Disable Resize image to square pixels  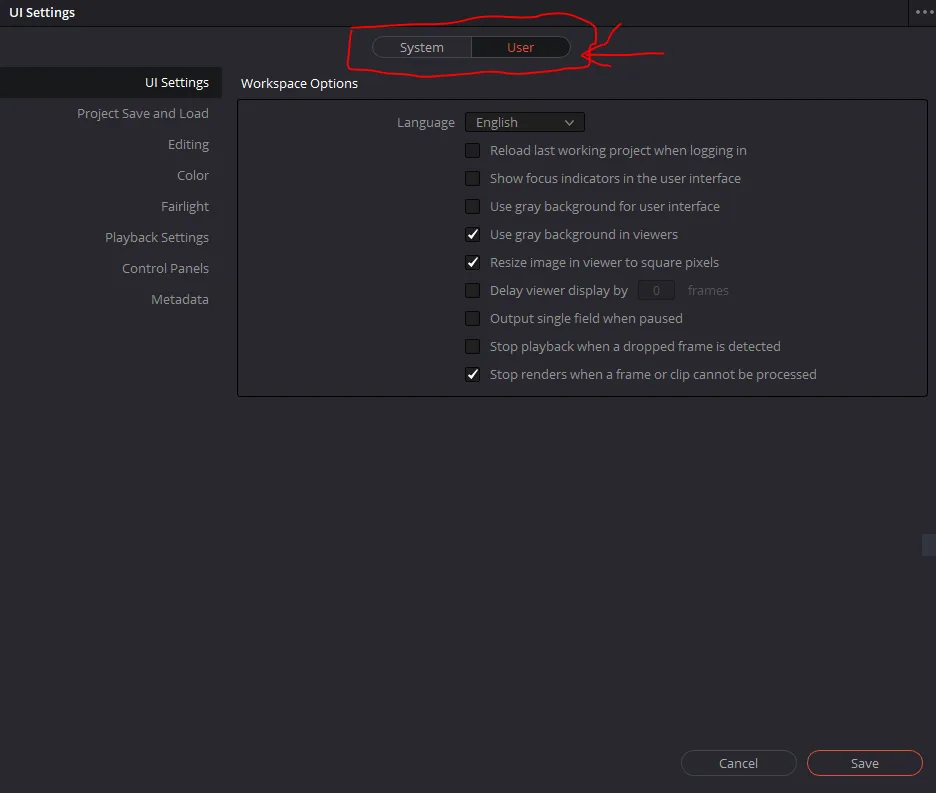(x=473, y=263)
